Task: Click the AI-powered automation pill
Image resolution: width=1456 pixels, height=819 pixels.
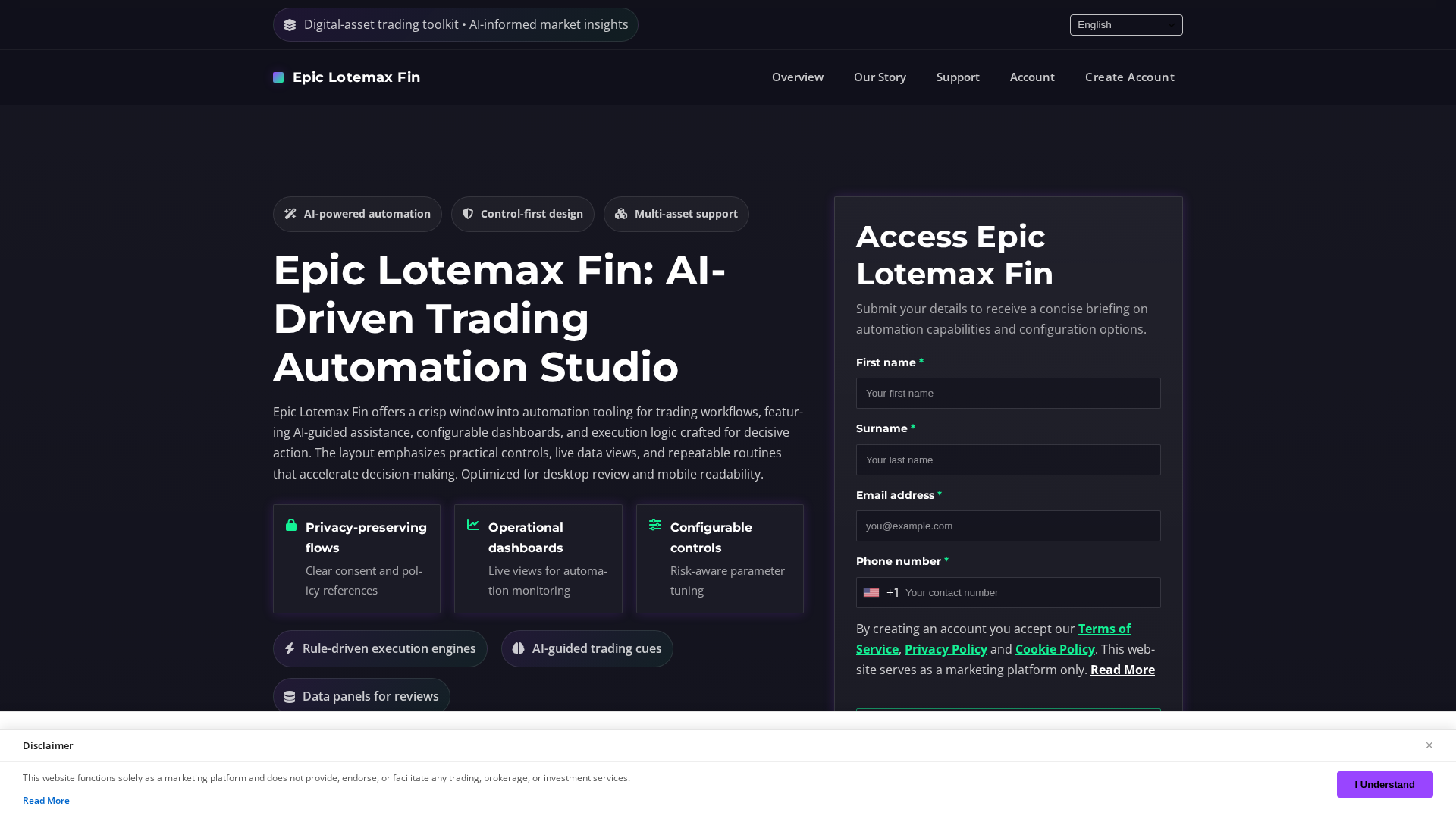Action: click(x=357, y=215)
